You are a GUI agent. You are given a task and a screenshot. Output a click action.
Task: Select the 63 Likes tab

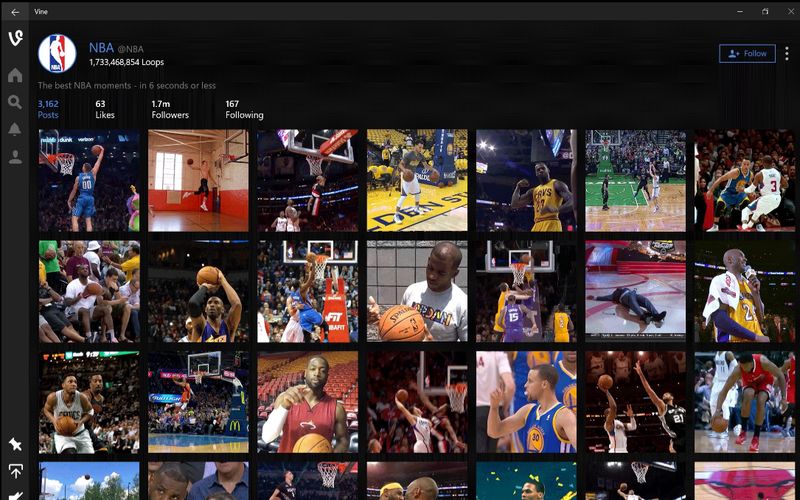point(105,109)
